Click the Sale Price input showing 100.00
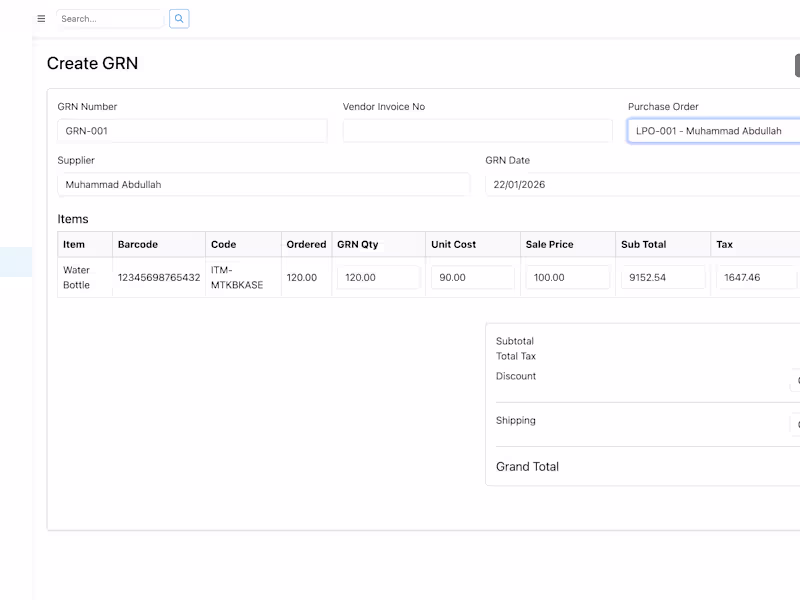Image resolution: width=800 pixels, height=600 pixels. 567,278
